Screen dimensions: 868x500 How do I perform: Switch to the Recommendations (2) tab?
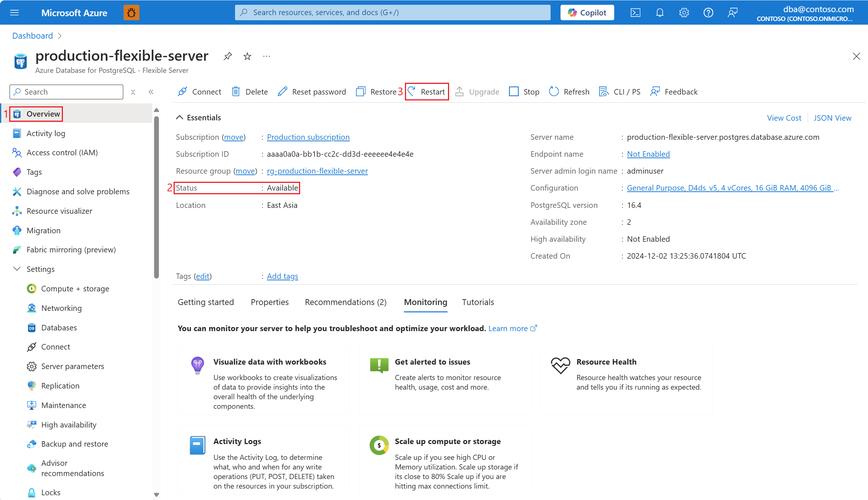[345, 302]
